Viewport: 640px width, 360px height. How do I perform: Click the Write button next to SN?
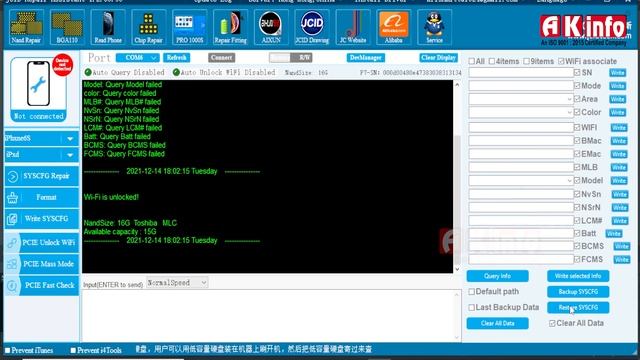coord(617,73)
